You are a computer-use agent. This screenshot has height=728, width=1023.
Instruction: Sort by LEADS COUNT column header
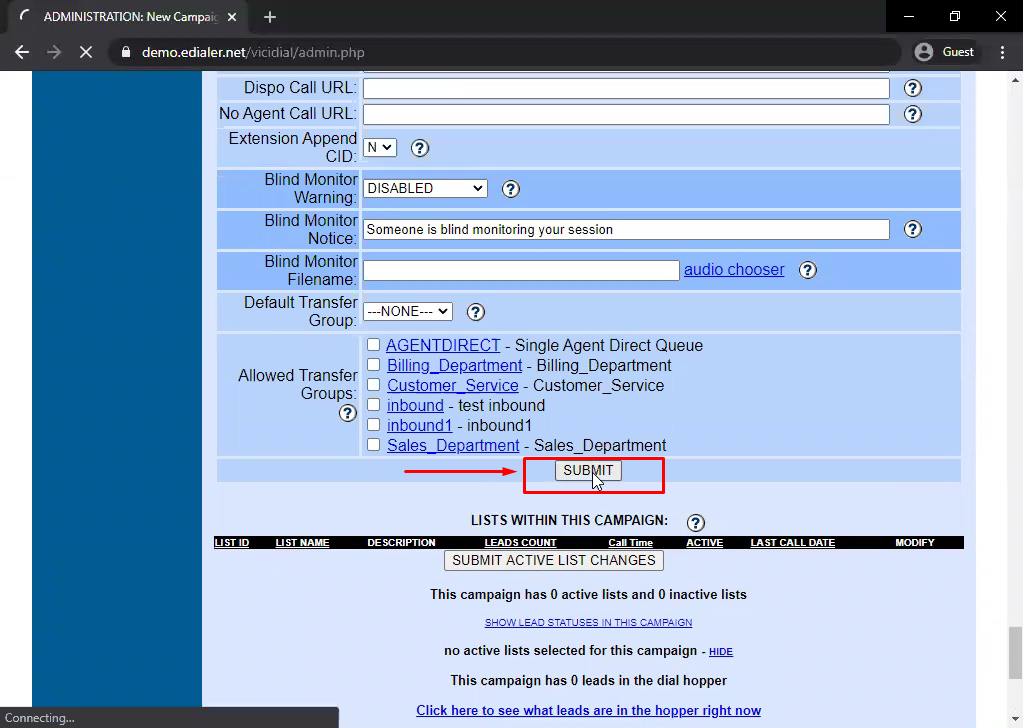pyautogui.click(x=520, y=543)
